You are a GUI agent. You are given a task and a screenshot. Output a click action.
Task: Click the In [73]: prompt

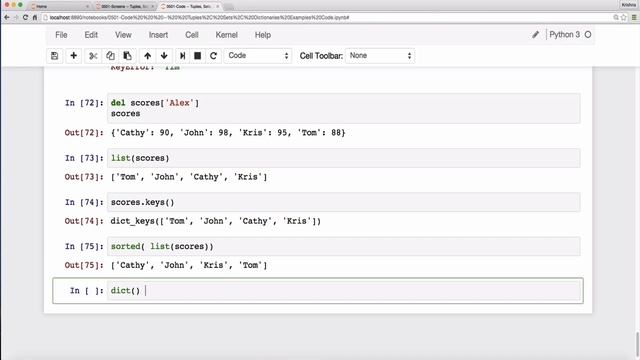(84, 158)
